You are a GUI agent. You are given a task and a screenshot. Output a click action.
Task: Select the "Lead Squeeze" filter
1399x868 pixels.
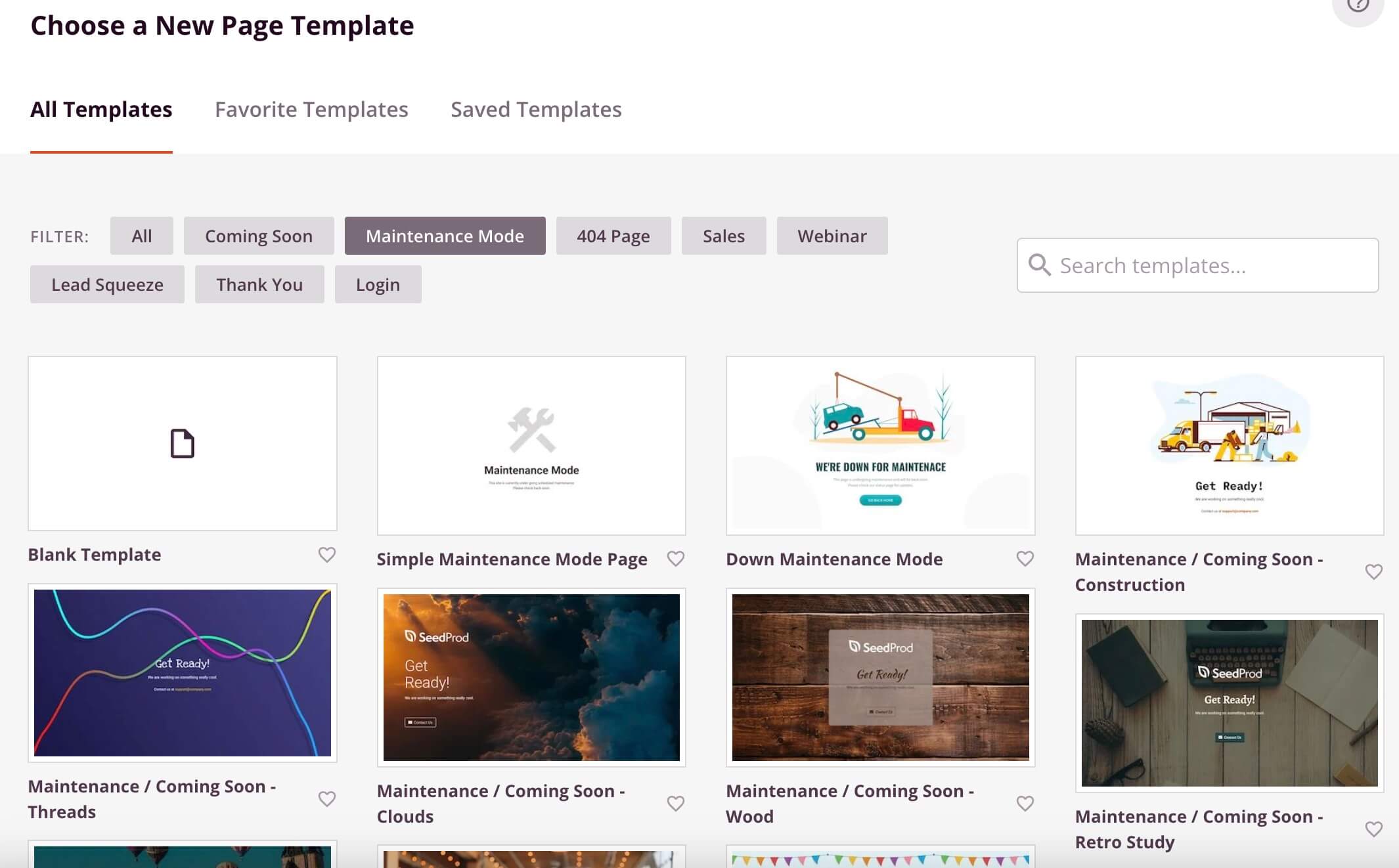(106, 284)
